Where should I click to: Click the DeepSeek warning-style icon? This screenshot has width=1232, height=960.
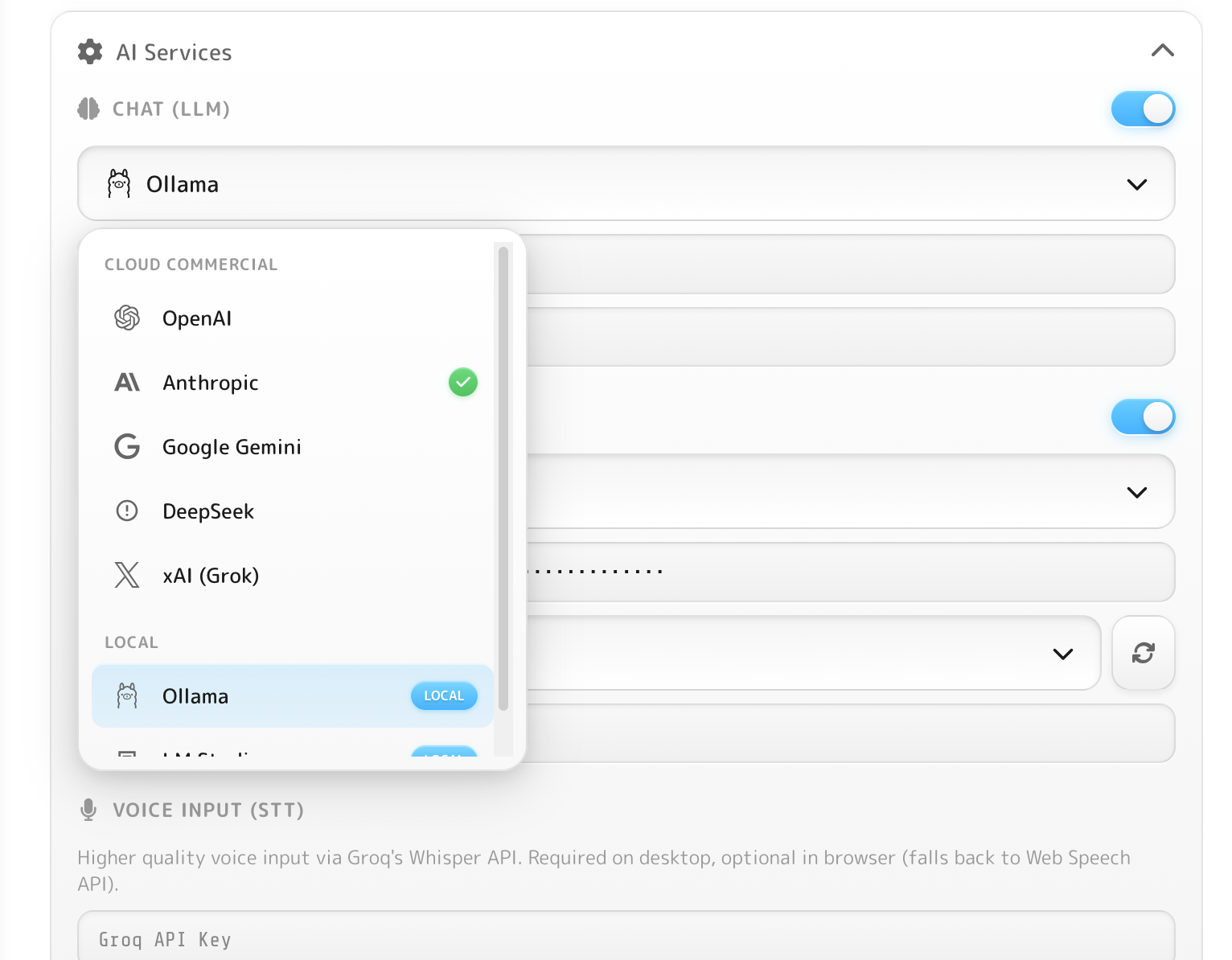point(127,511)
